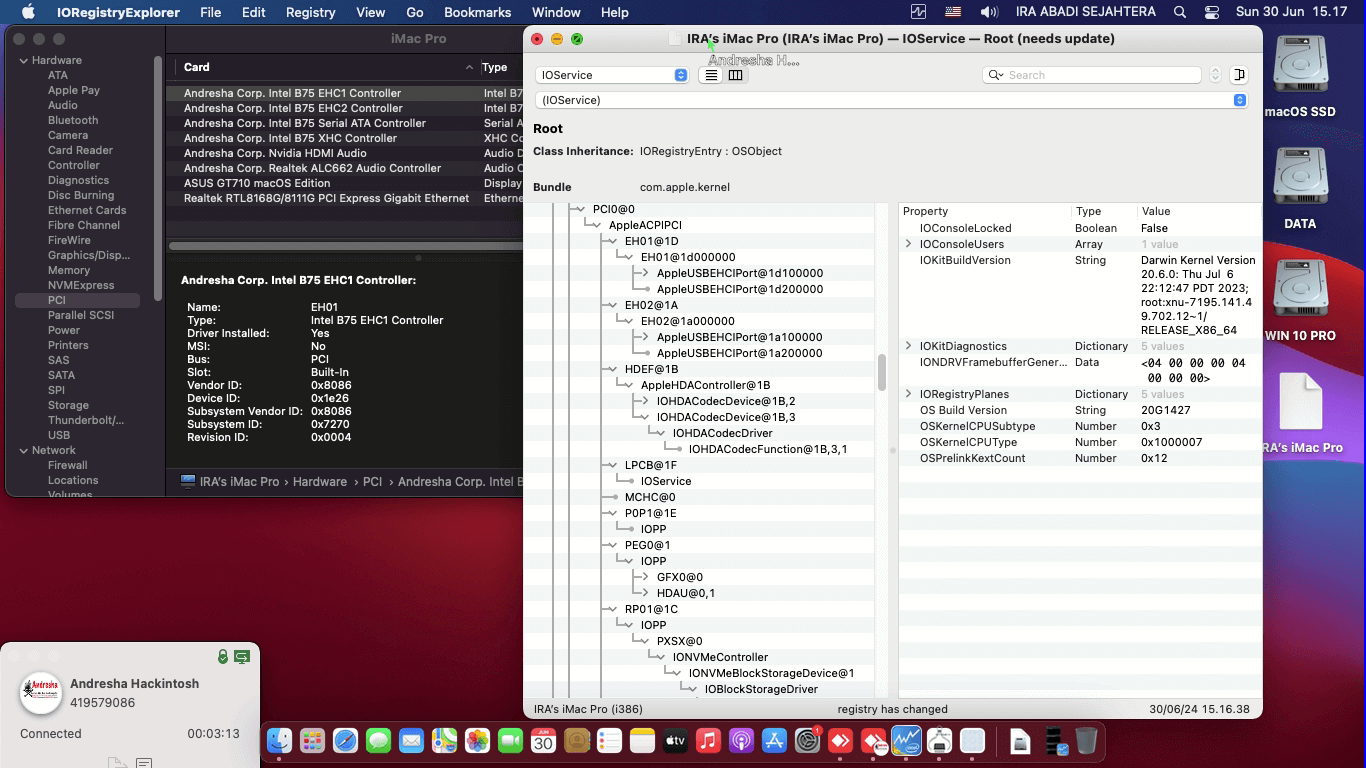Select Realtek RTL8168G/8111G Ethernet card row
1366x768 pixels.
coord(344,198)
